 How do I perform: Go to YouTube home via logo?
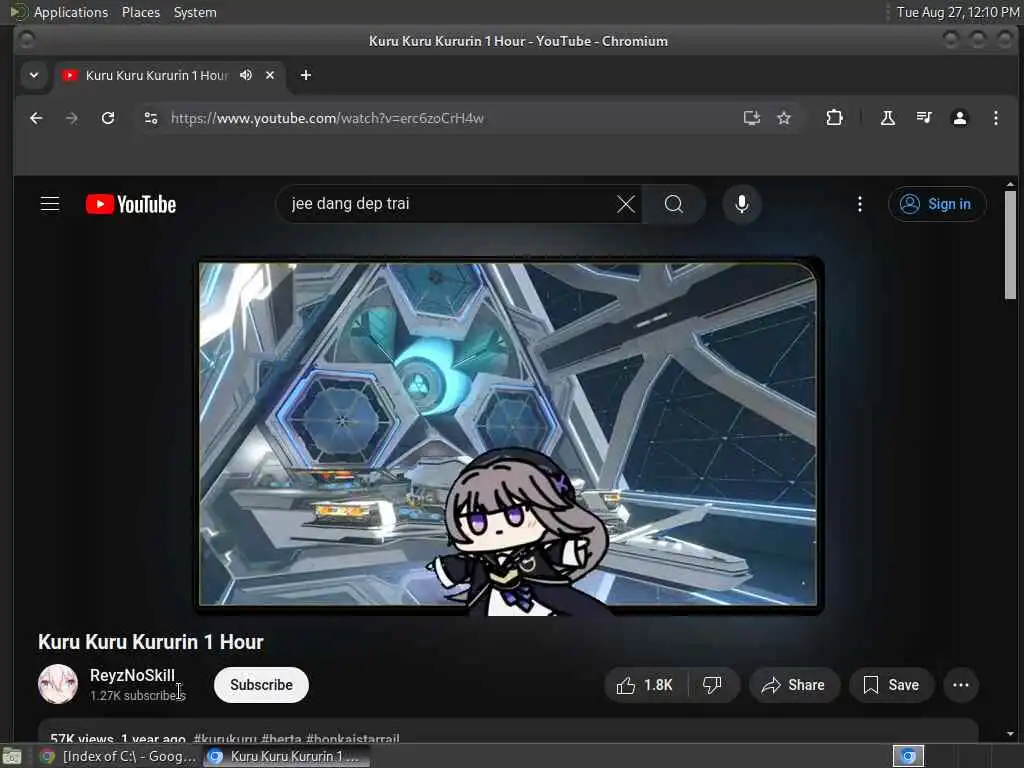(x=131, y=204)
